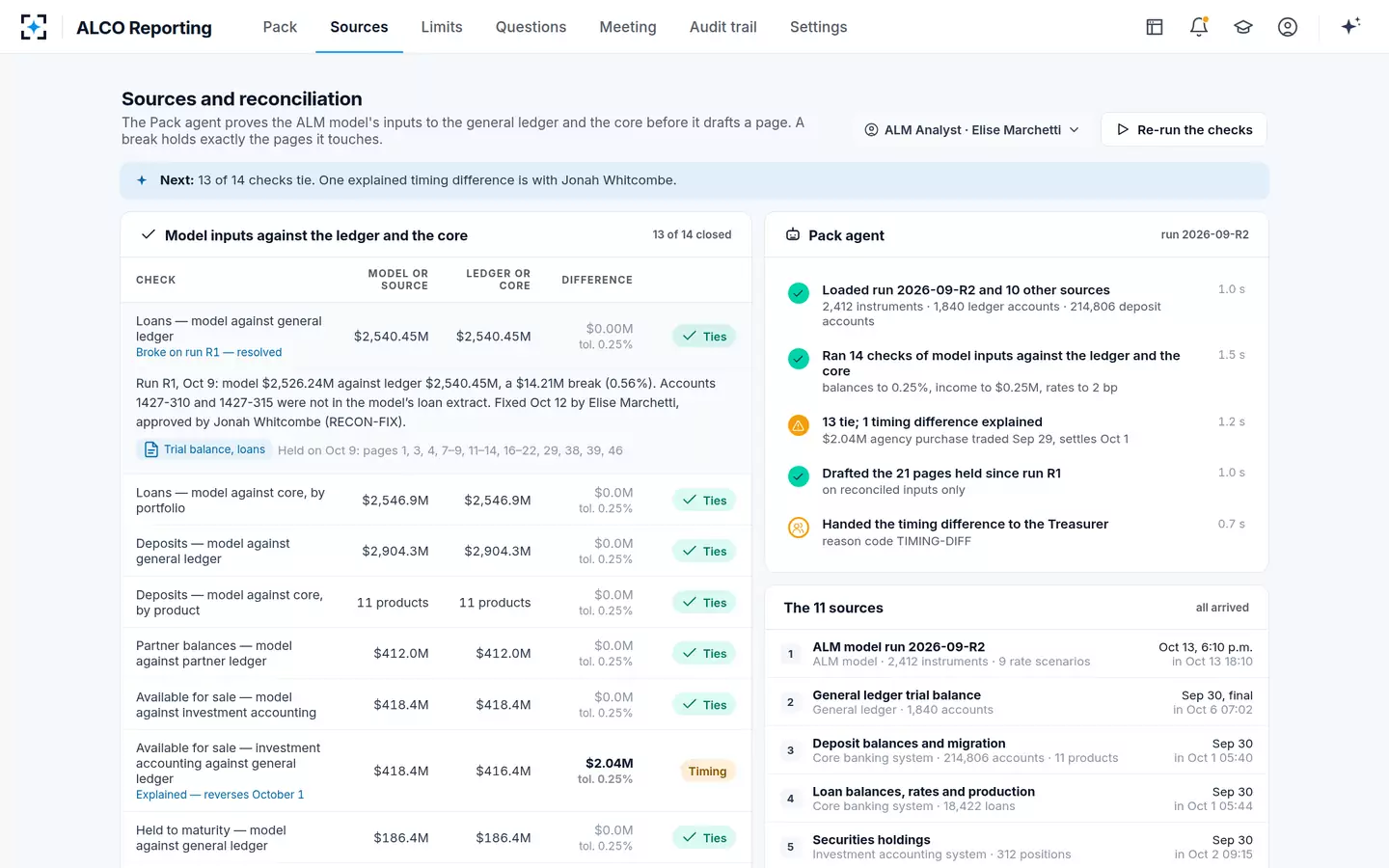Image resolution: width=1389 pixels, height=868 pixels.
Task: Click the green check beside Ran 14 checks
Action: click(799, 359)
